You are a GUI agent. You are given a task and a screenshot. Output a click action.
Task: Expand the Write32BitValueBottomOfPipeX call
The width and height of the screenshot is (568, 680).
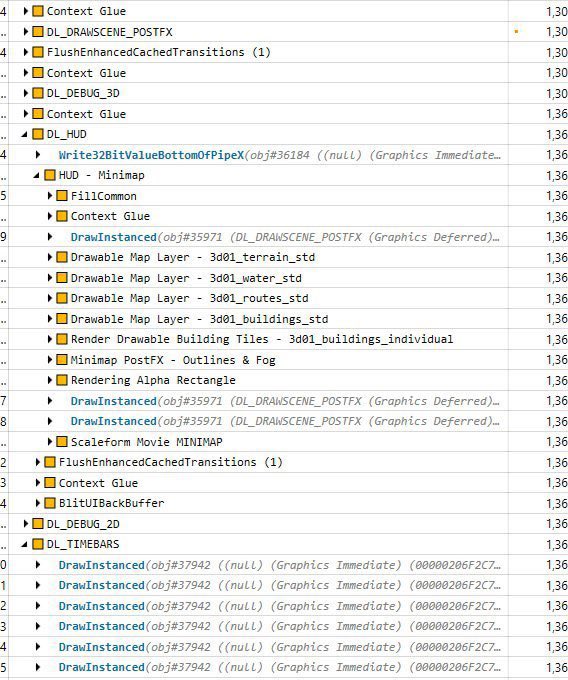(38, 155)
